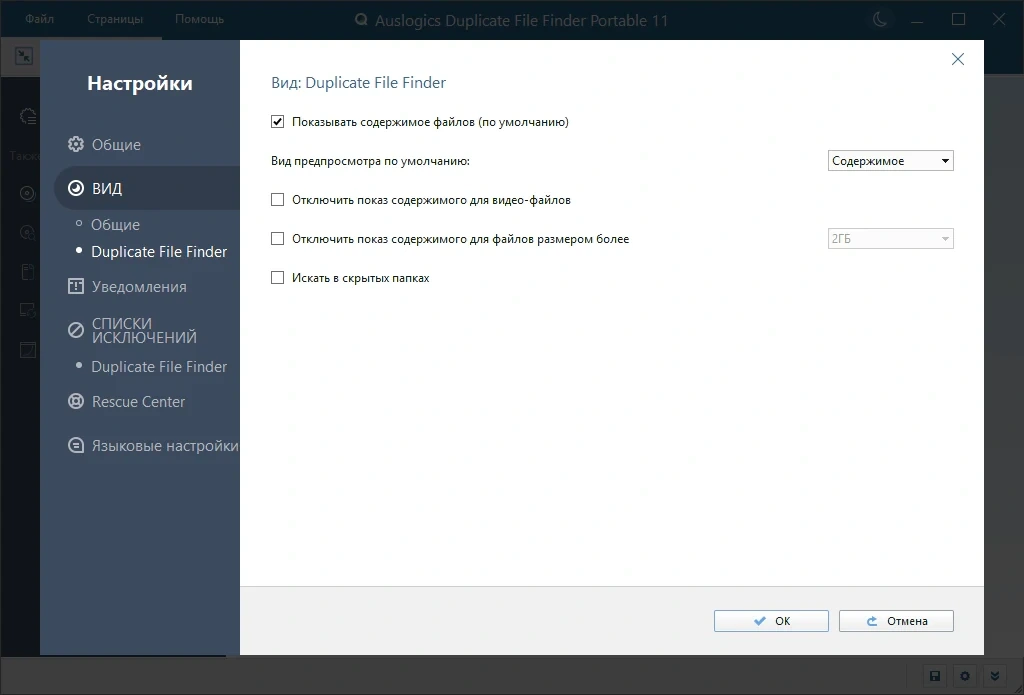Toggle dark mode moon icon in title bar
Screen dimensions: 1024x695
coord(880,20)
